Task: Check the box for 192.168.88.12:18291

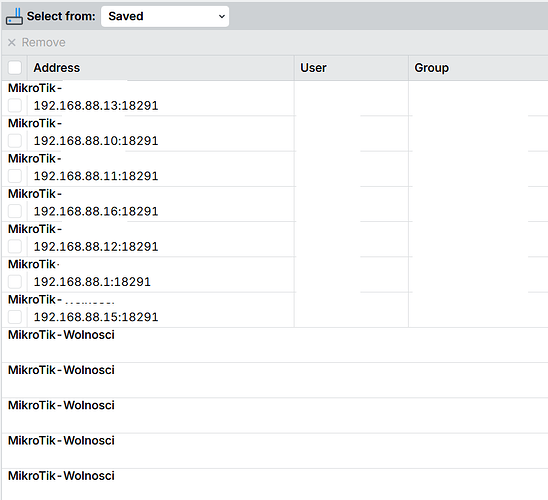Action: point(15,246)
